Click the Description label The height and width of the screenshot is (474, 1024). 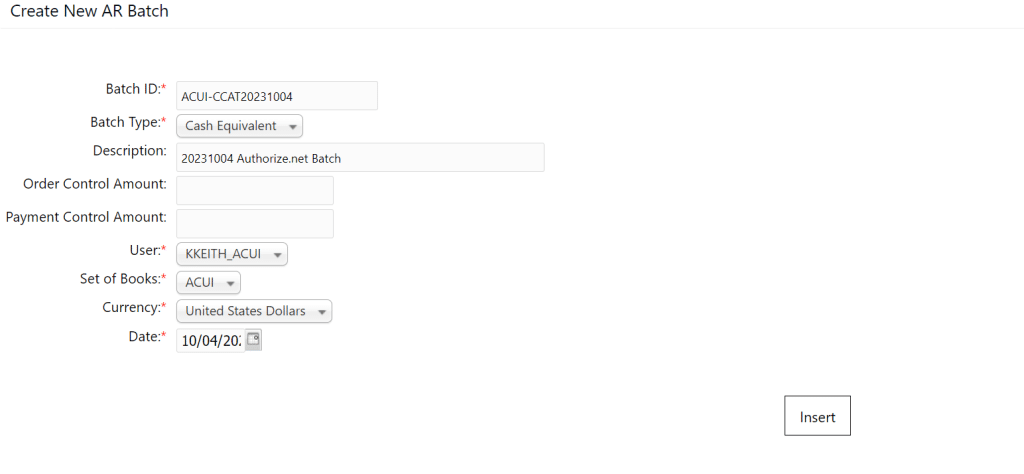130,151
